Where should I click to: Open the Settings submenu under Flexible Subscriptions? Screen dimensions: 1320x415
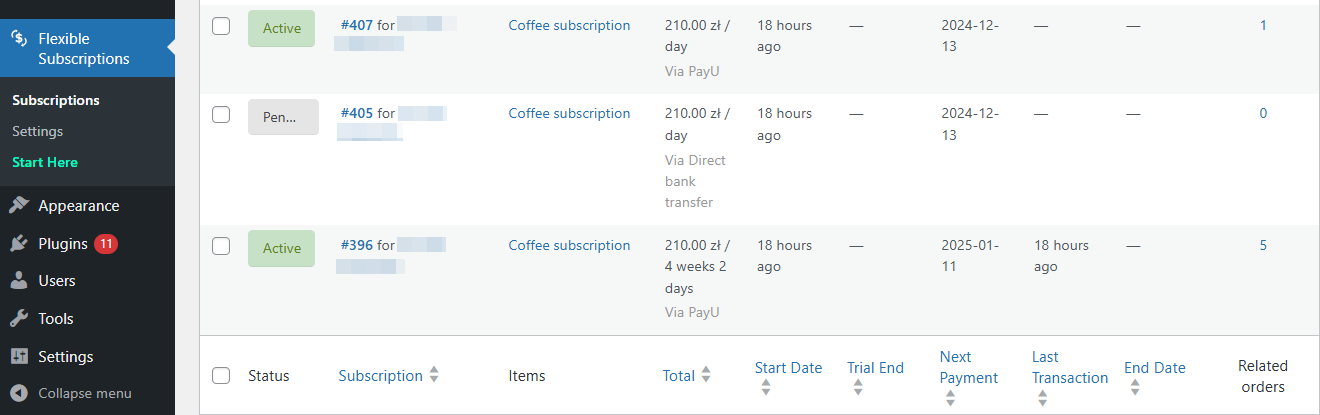[x=38, y=131]
